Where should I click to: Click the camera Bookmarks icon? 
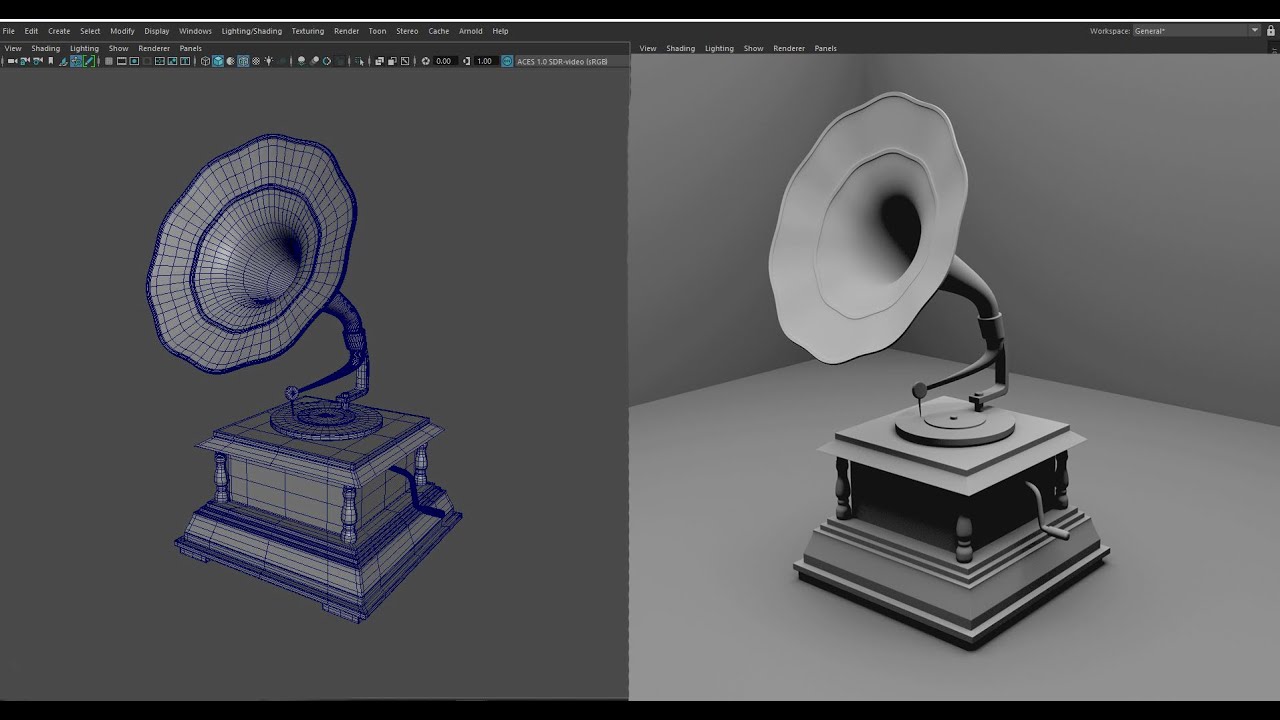coord(51,61)
